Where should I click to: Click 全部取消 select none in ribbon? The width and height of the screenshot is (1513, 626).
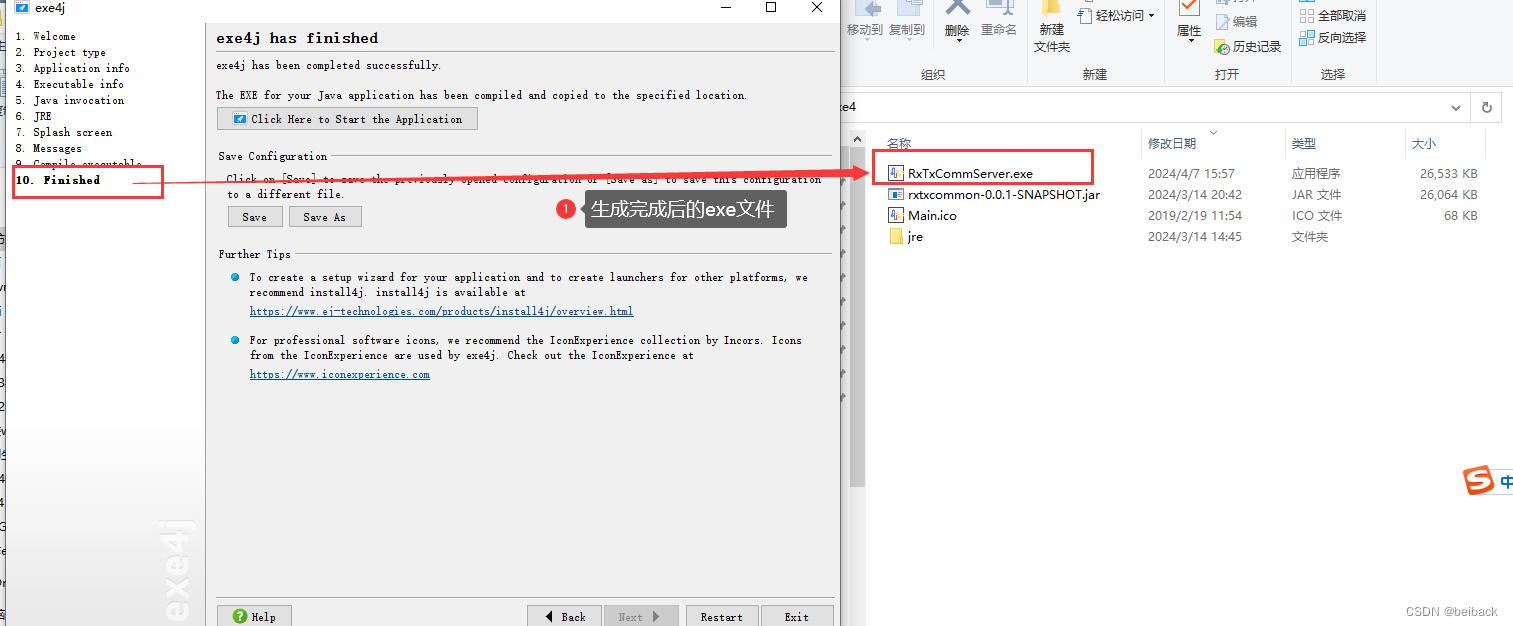coord(1332,16)
